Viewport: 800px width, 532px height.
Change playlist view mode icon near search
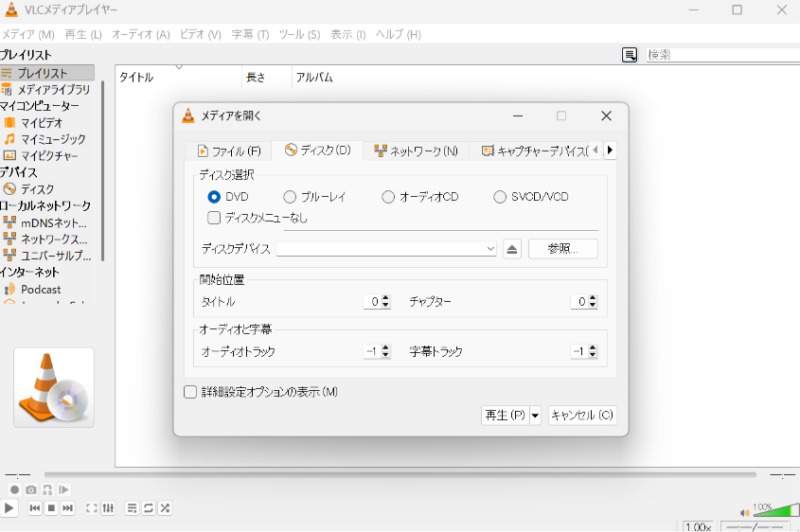tap(630, 55)
